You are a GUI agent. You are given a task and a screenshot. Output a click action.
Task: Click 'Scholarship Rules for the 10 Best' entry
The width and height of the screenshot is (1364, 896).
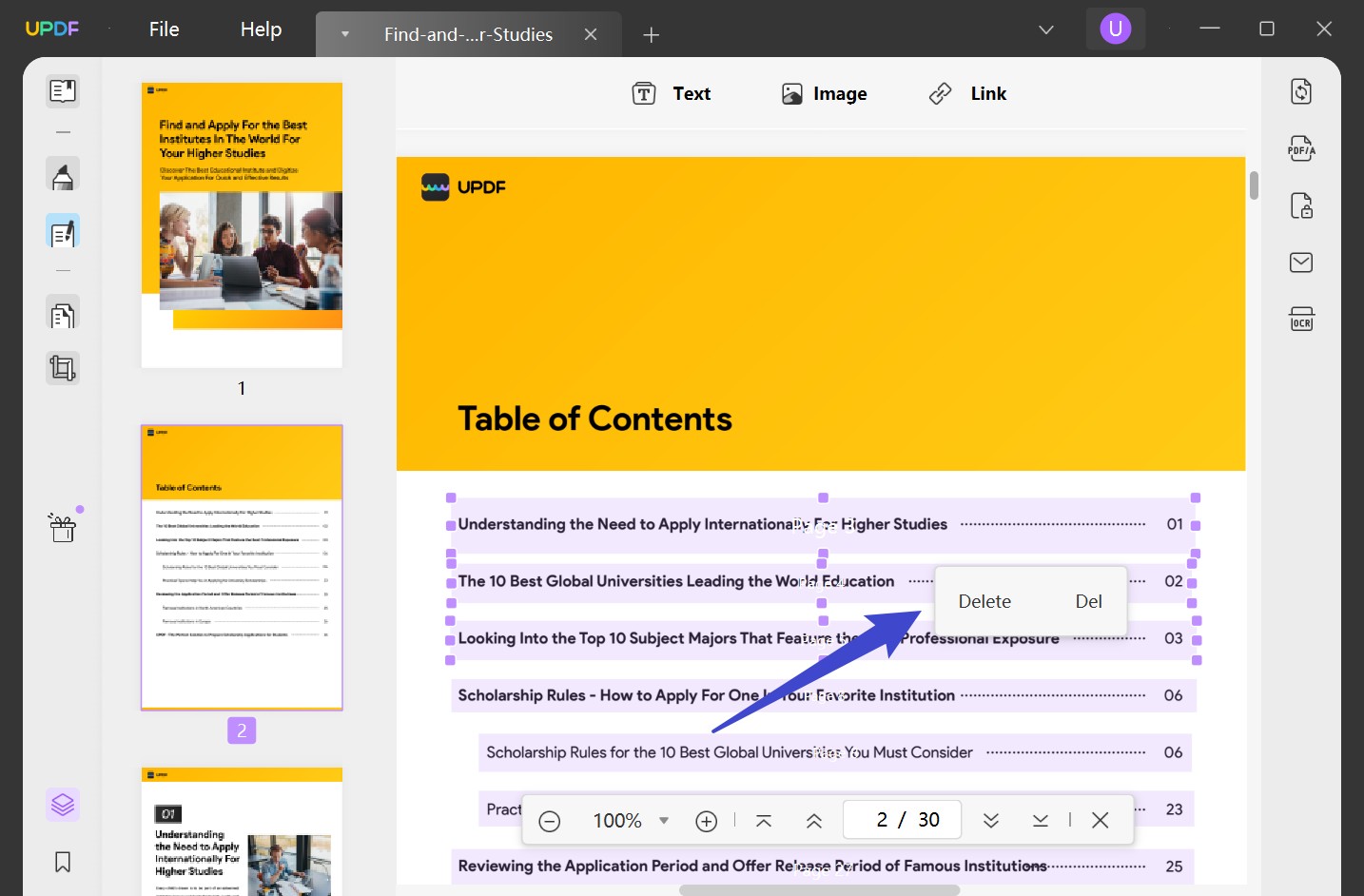pyautogui.click(x=730, y=752)
